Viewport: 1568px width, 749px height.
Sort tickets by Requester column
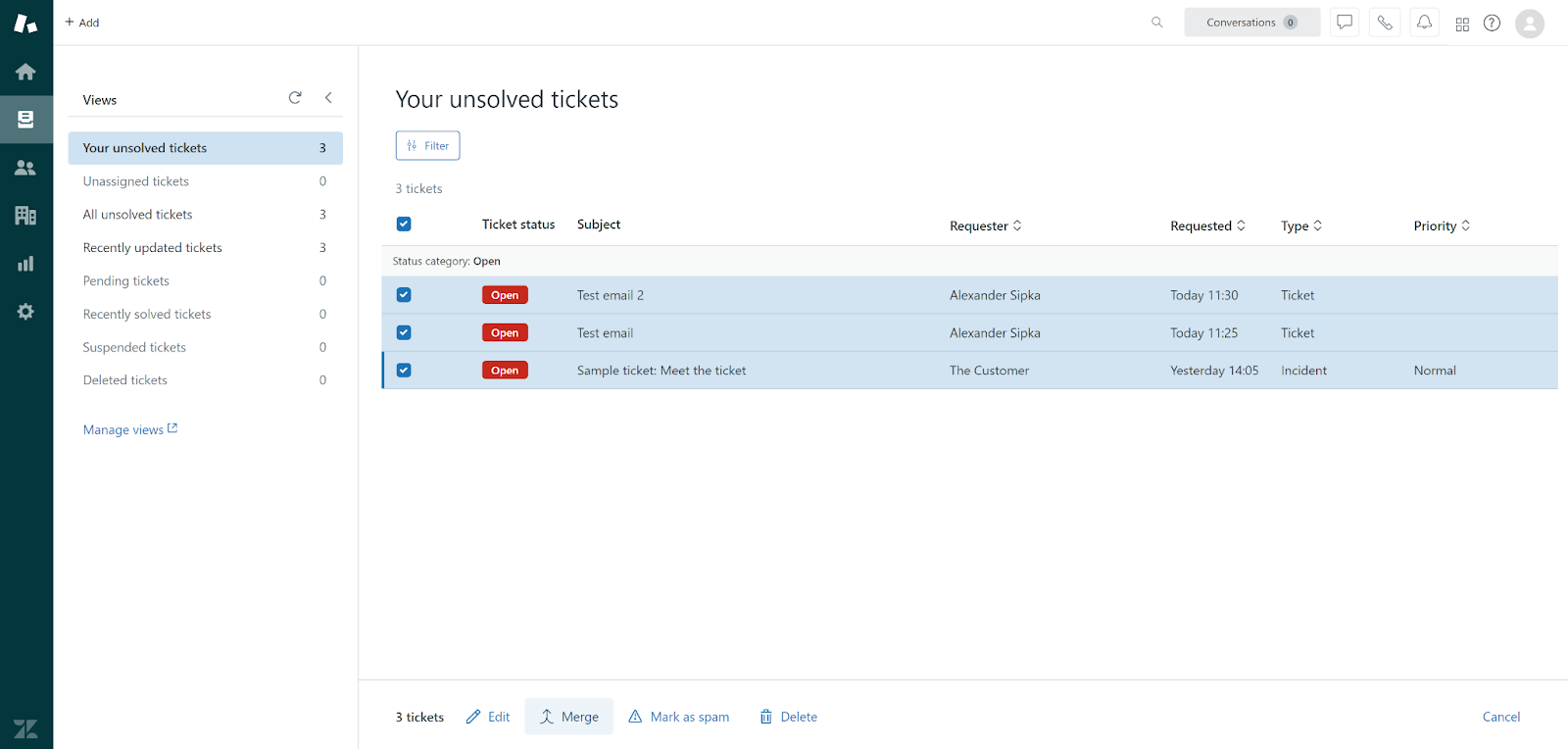click(x=985, y=225)
